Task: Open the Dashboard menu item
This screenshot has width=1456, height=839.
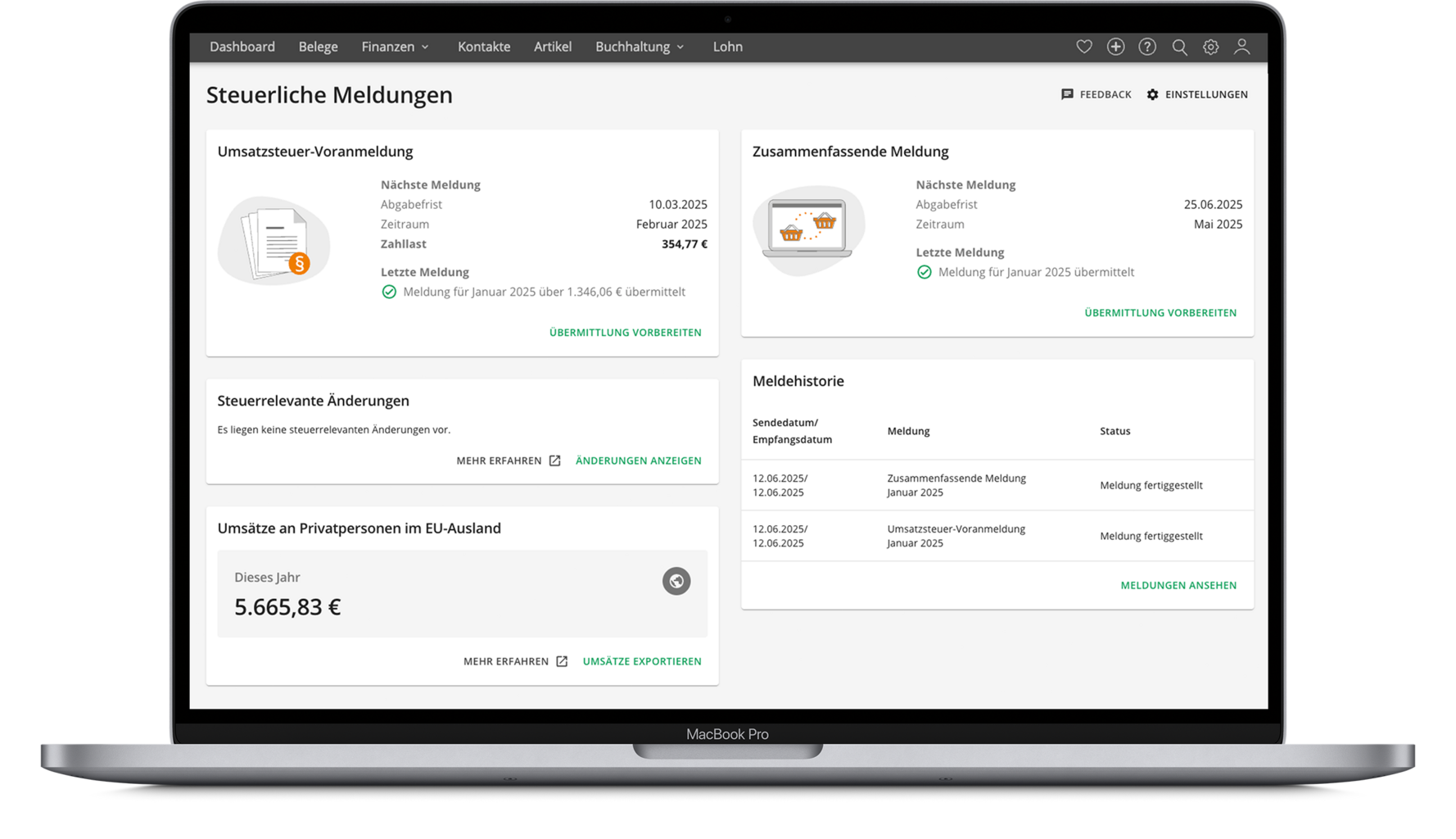Action: coord(242,47)
